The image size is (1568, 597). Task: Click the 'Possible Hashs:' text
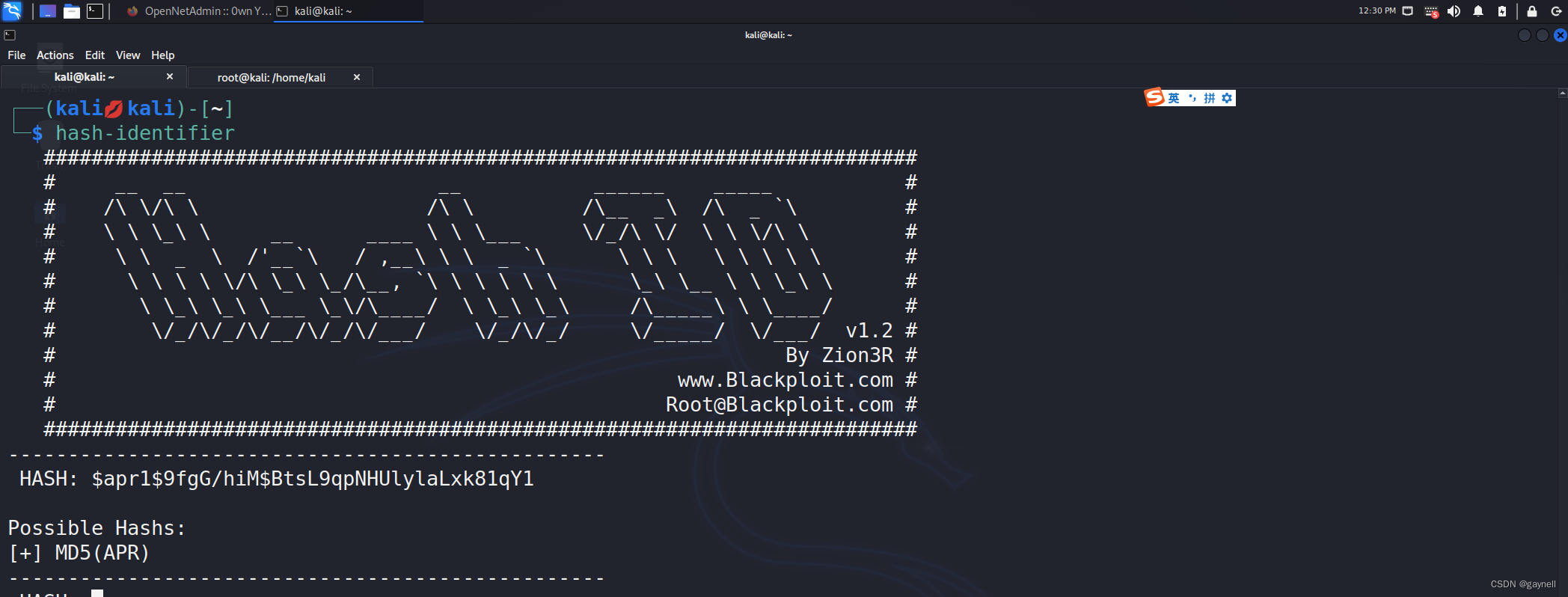pos(97,528)
